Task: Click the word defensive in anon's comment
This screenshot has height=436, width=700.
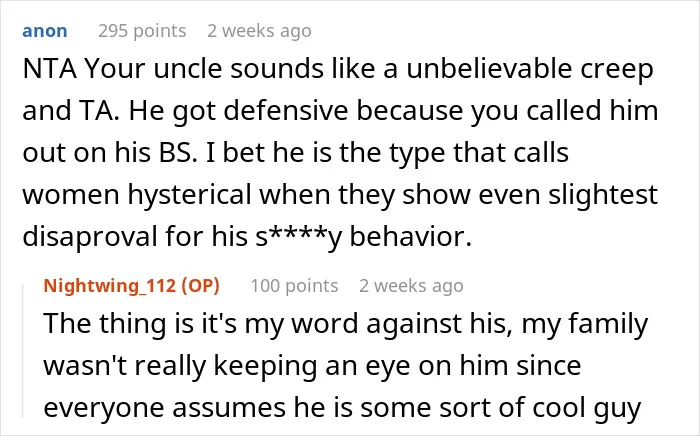Action: [286, 111]
